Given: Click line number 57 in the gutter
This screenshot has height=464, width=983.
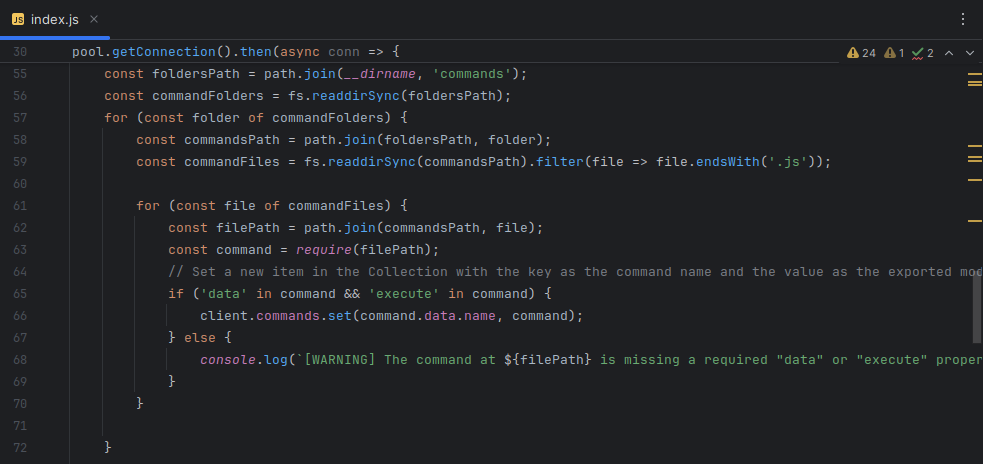Looking at the screenshot, I should pos(21,117).
